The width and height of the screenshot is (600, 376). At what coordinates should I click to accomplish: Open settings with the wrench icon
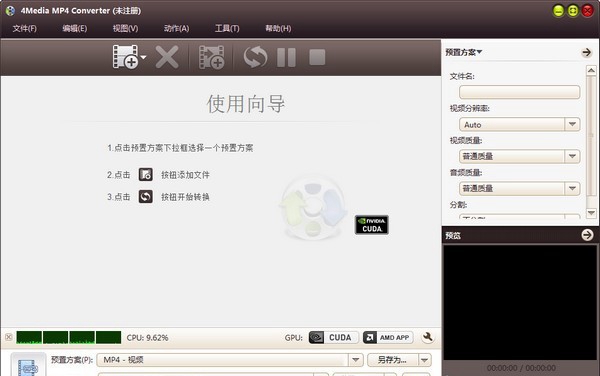428,337
